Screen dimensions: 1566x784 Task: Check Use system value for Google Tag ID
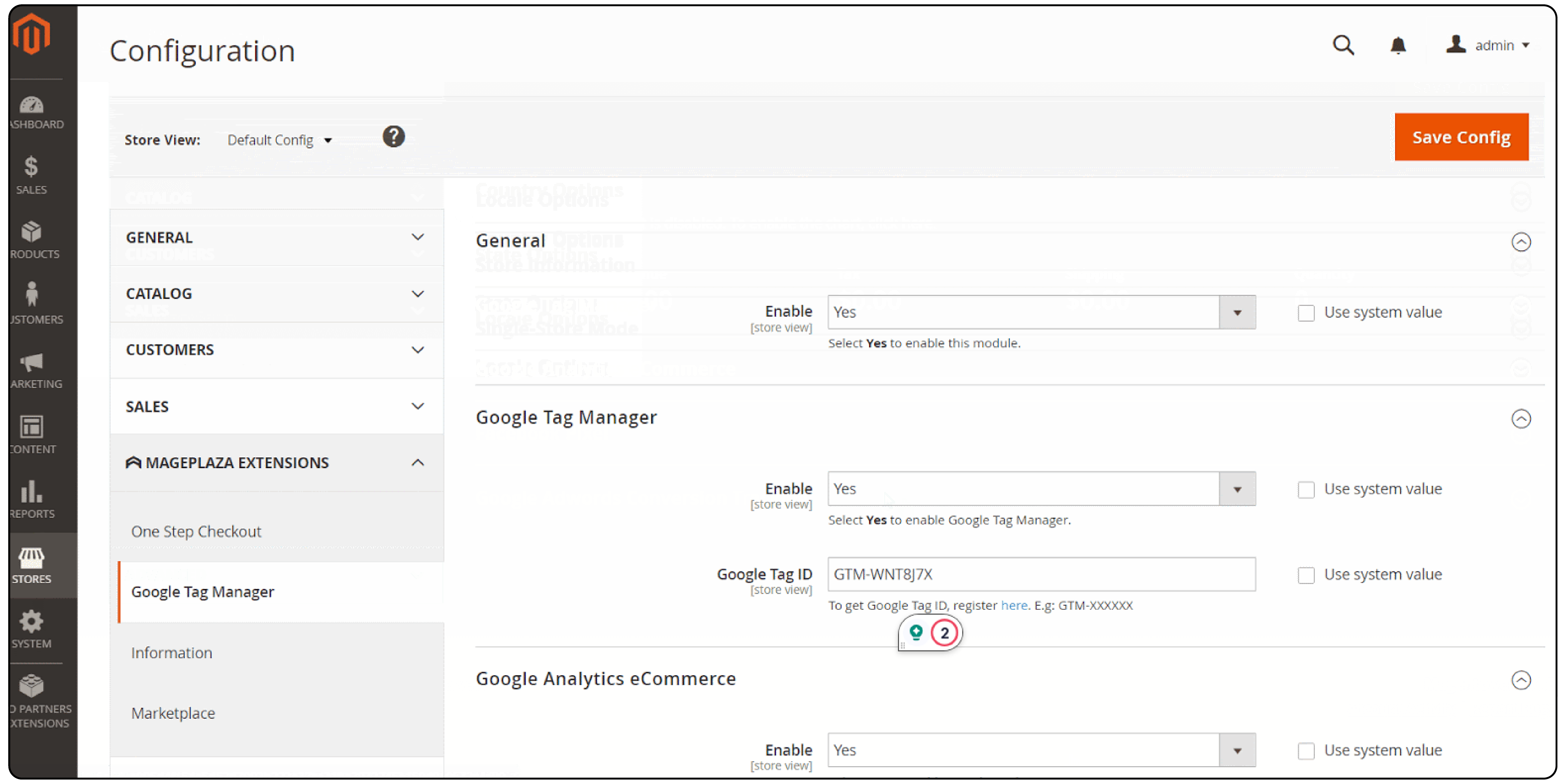(x=1306, y=576)
